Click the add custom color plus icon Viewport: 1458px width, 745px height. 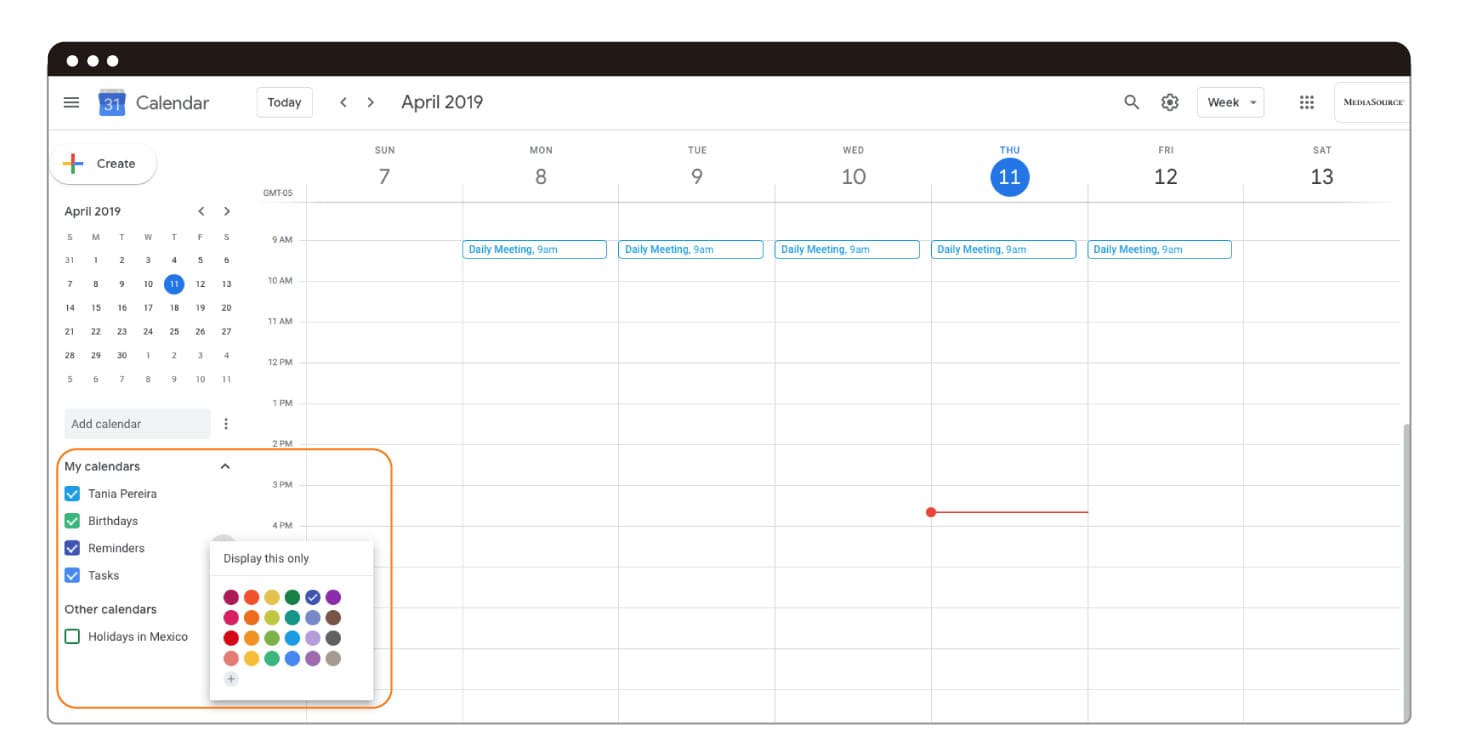pyautogui.click(x=231, y=679)
